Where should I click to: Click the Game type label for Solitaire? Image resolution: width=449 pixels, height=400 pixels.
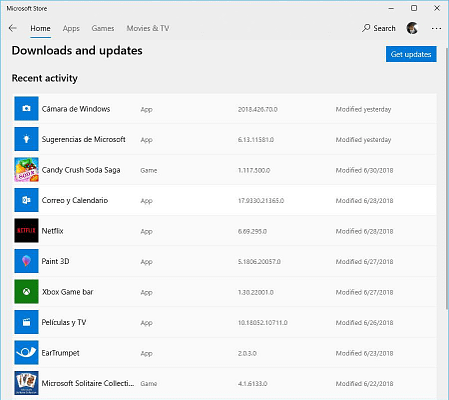coord(149,384)
